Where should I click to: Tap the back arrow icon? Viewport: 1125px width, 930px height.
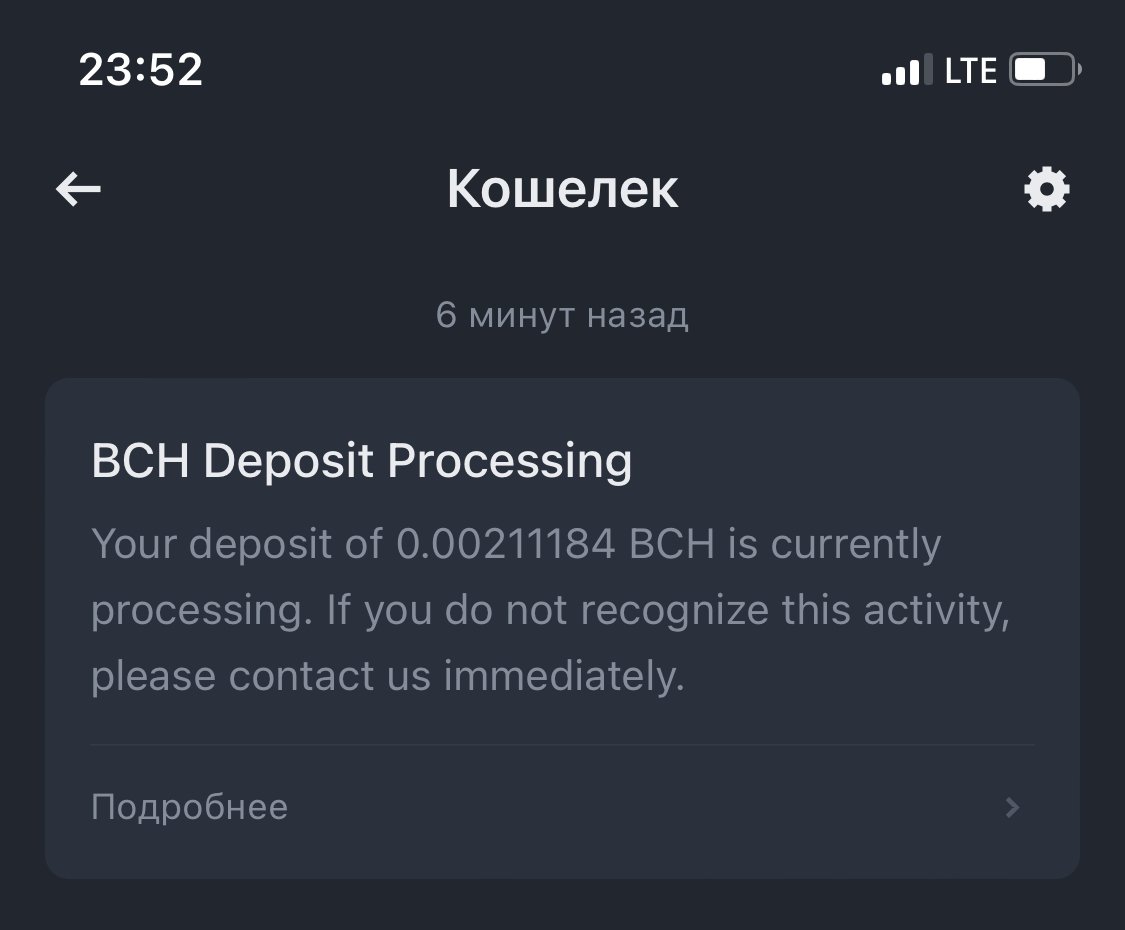(78, 189)
